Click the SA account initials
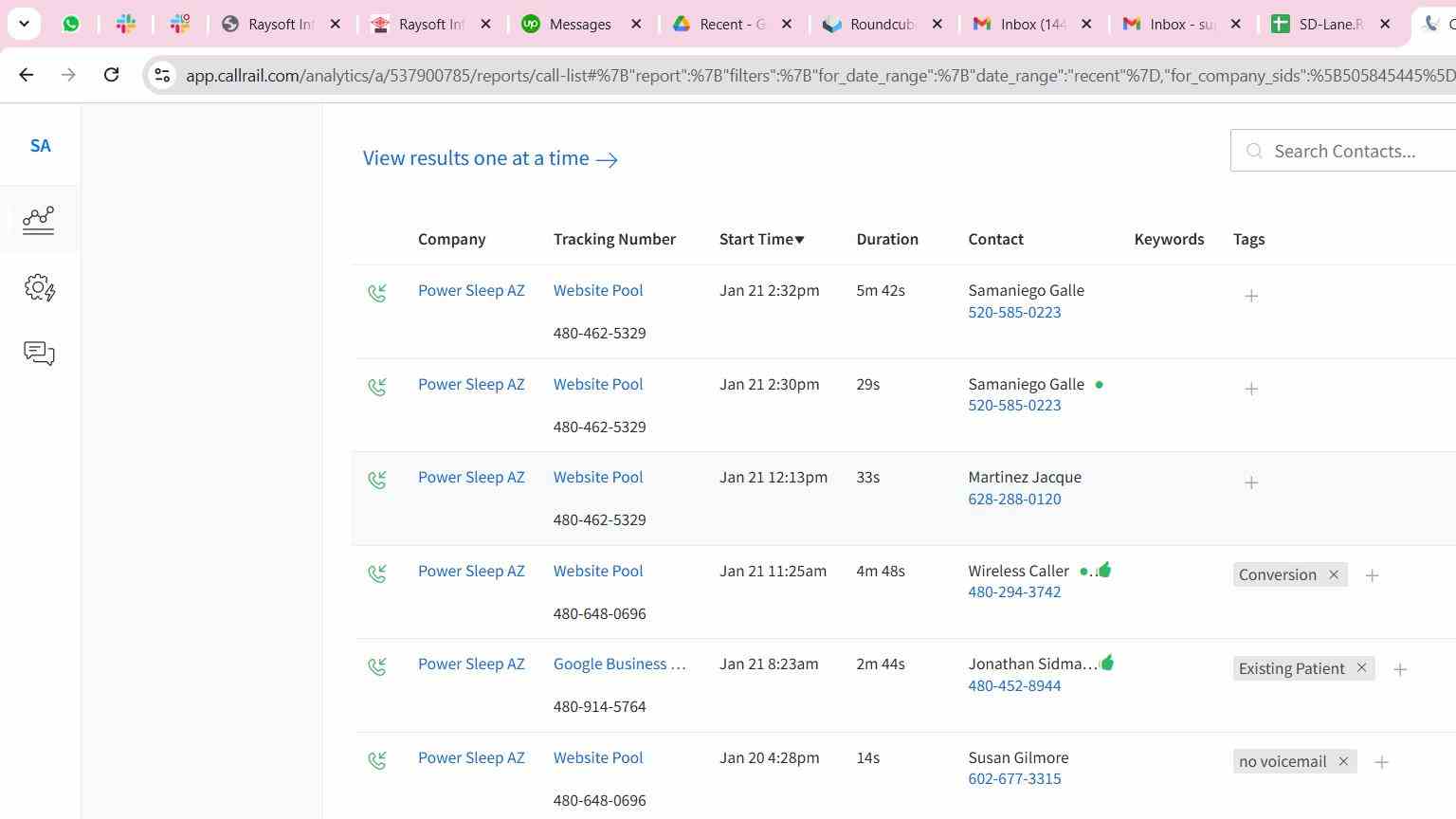This screenshot has height=819, width=1456. tap(40, 146)
